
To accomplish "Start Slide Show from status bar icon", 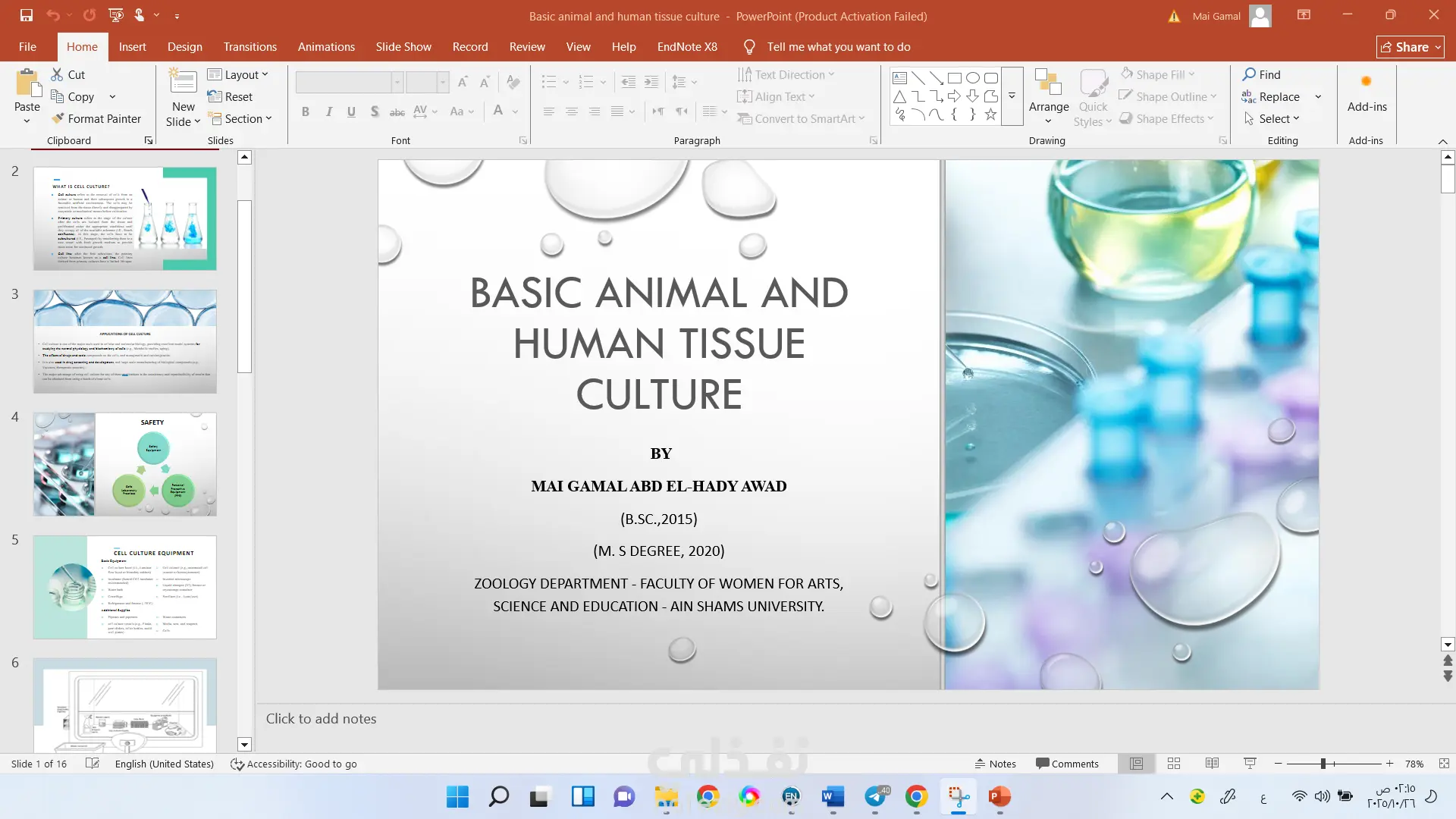I will (x=1250, y=764).
